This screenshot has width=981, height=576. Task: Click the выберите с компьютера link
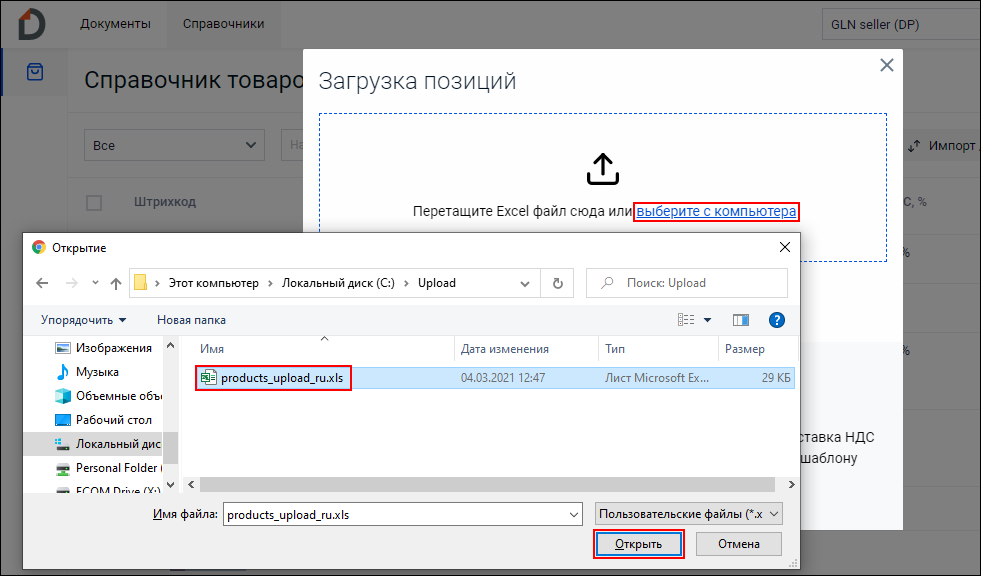coord(716,212)
